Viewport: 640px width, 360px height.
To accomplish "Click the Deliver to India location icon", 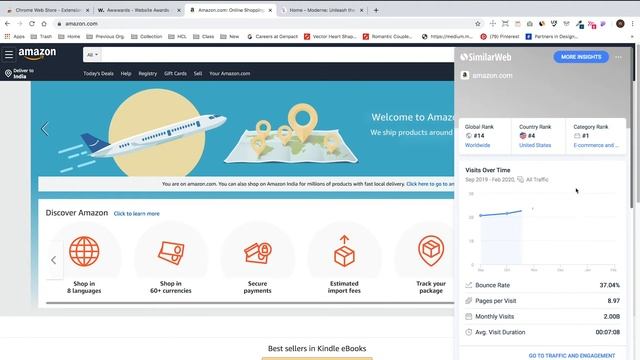I will pos(8,73).
